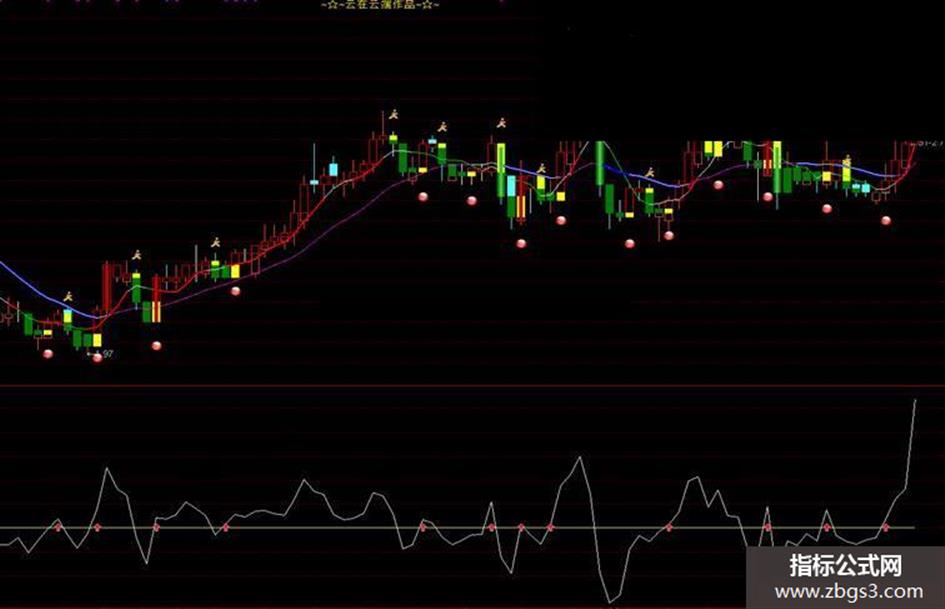Select red ball buy marker beside 4.97 label
The width and height of the screenshot is (945, 609).
point(97,358)
